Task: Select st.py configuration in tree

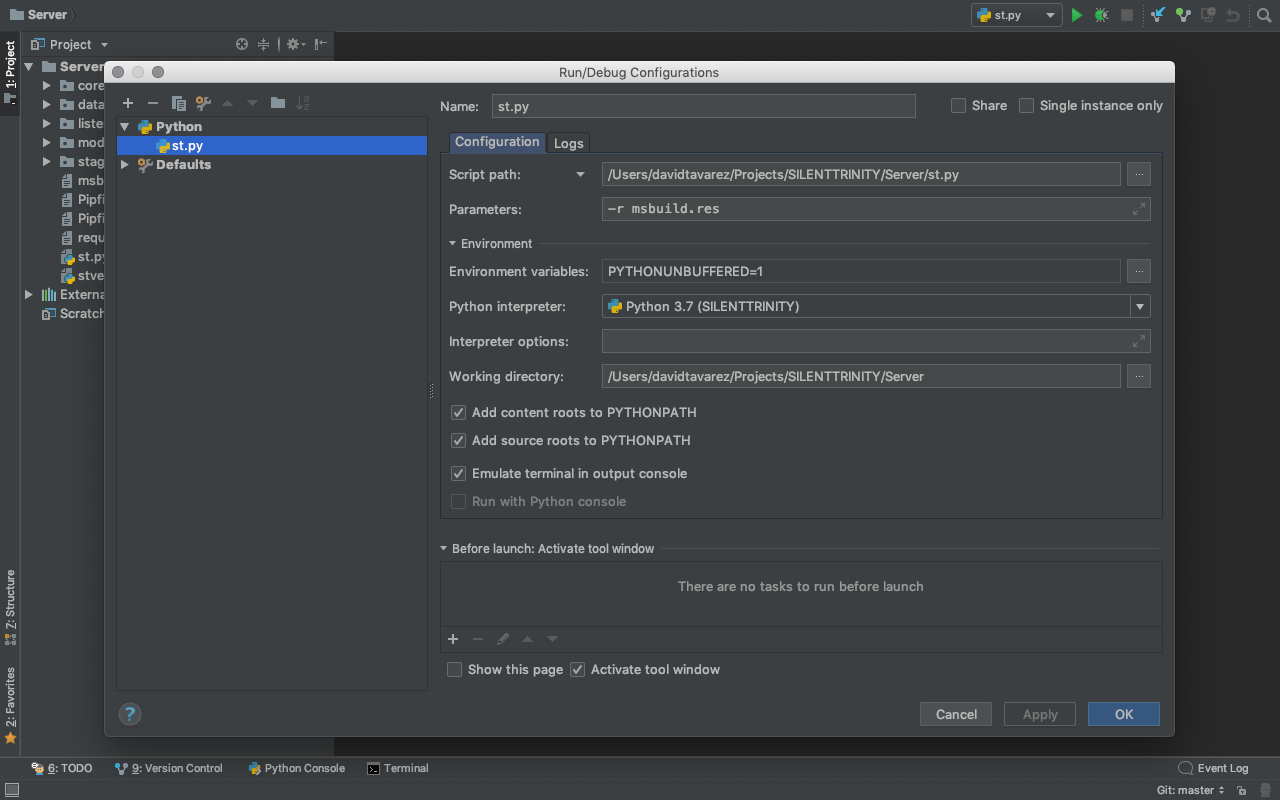Action: coord(272,146)
